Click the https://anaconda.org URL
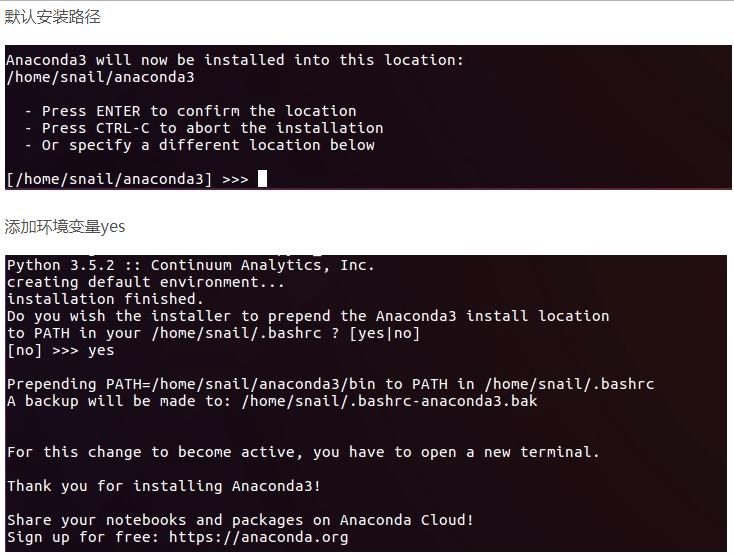The width and height of the screenshot is (734, 555). 258,537
